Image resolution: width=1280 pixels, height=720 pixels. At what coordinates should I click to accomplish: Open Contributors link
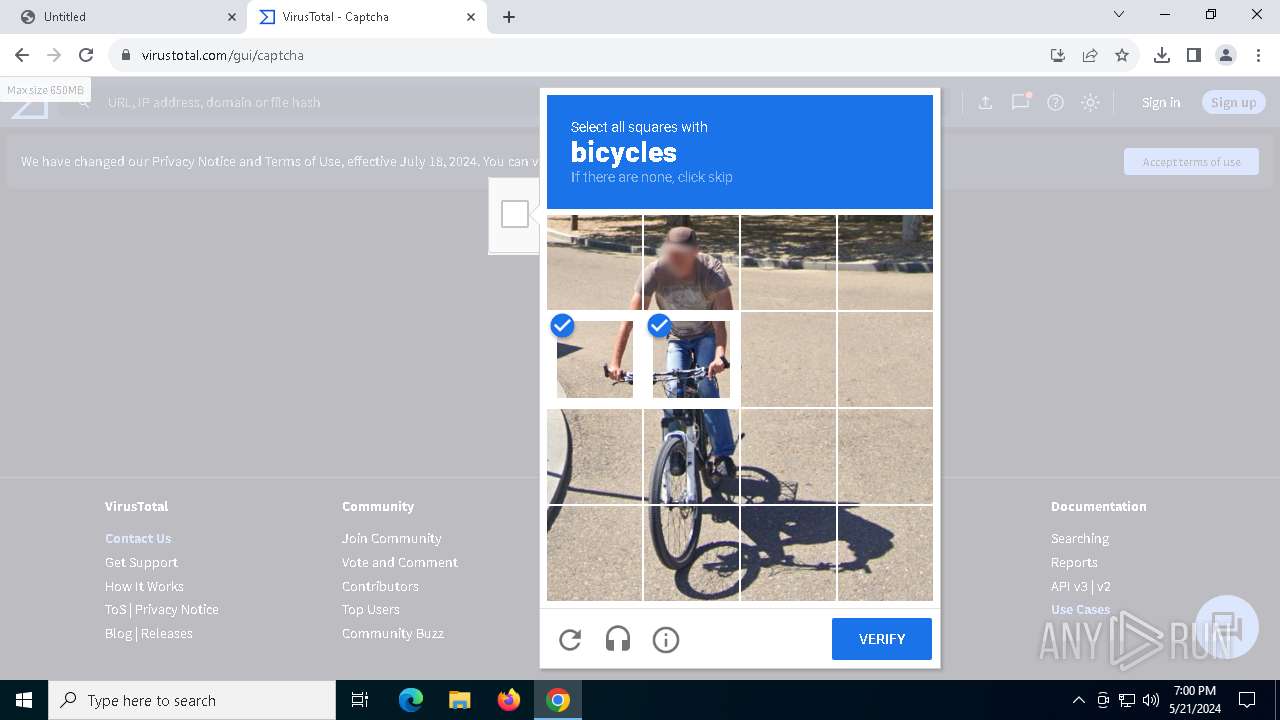click(x=380, y=586)
